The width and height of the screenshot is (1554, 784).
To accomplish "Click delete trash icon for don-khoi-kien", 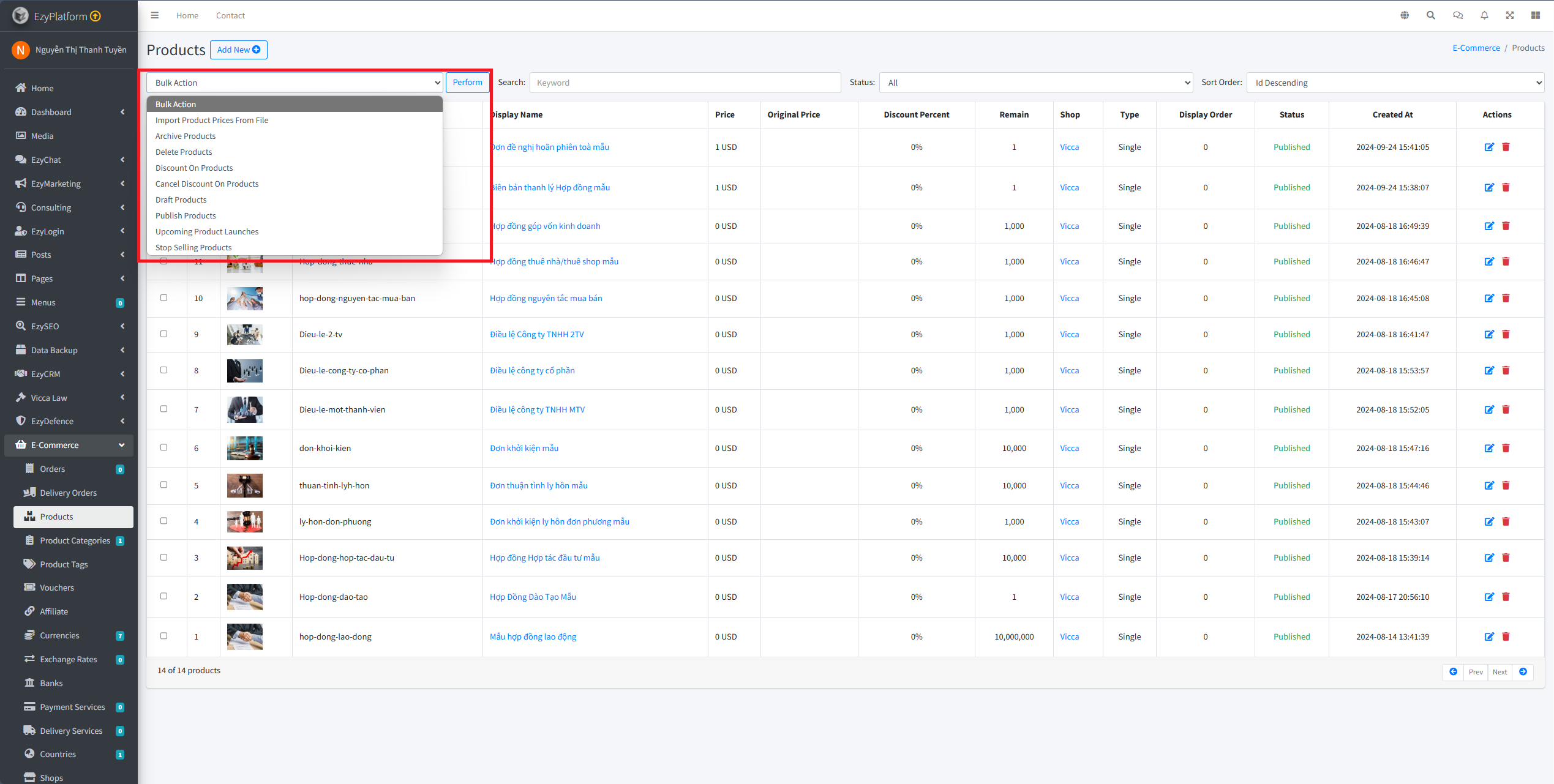I will pos(1506,448).
